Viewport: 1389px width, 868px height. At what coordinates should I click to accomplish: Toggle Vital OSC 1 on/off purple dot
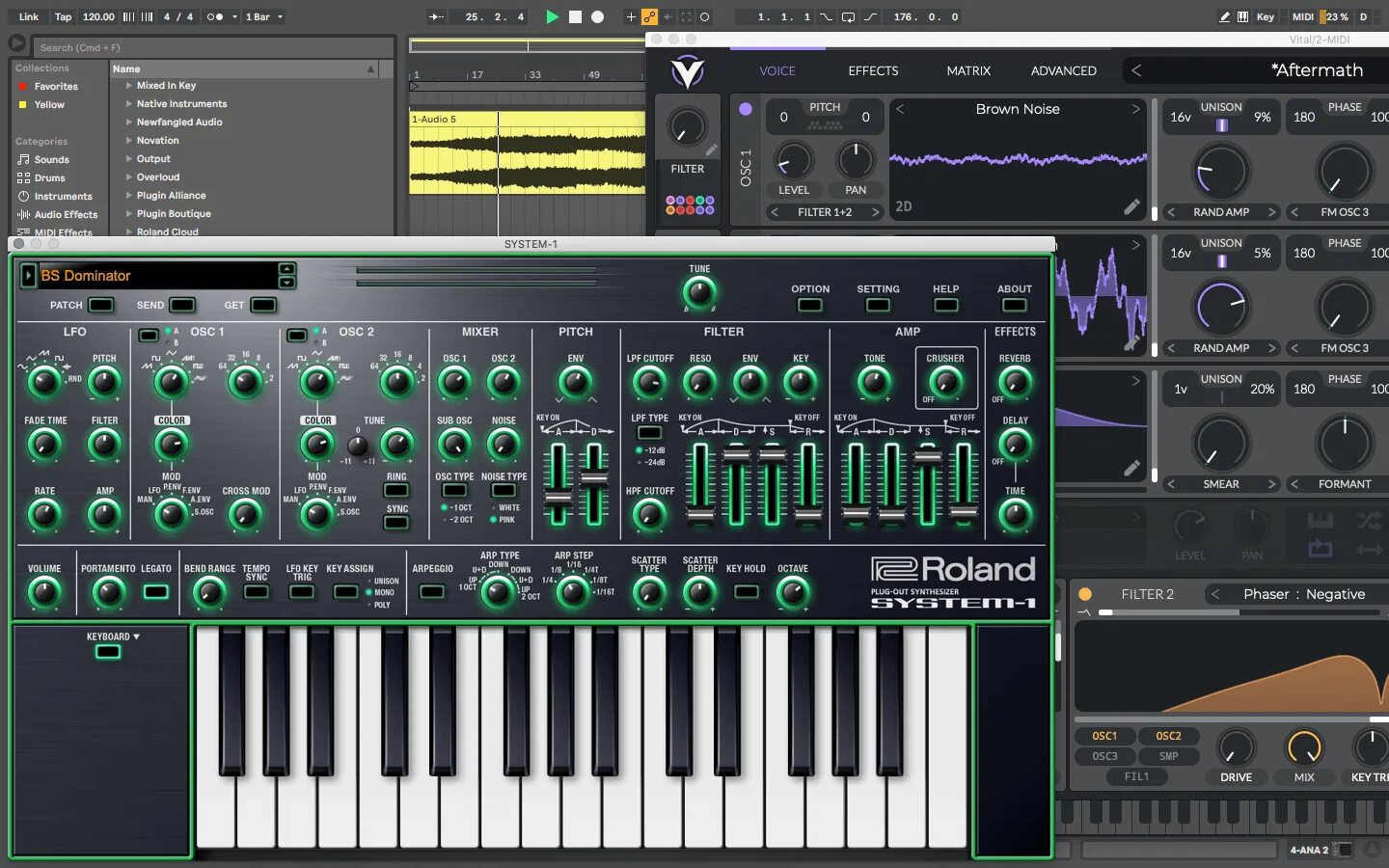coord(746,109)
